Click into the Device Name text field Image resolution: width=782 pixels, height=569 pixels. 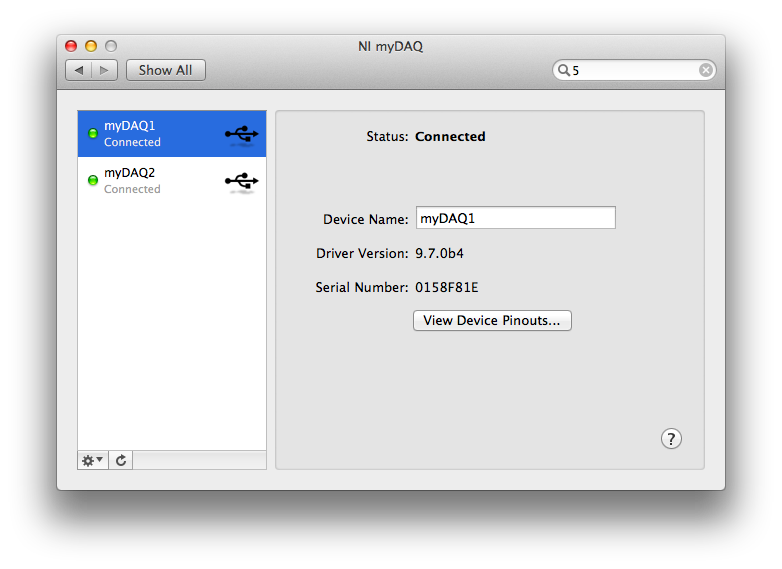tap(514, 218)
